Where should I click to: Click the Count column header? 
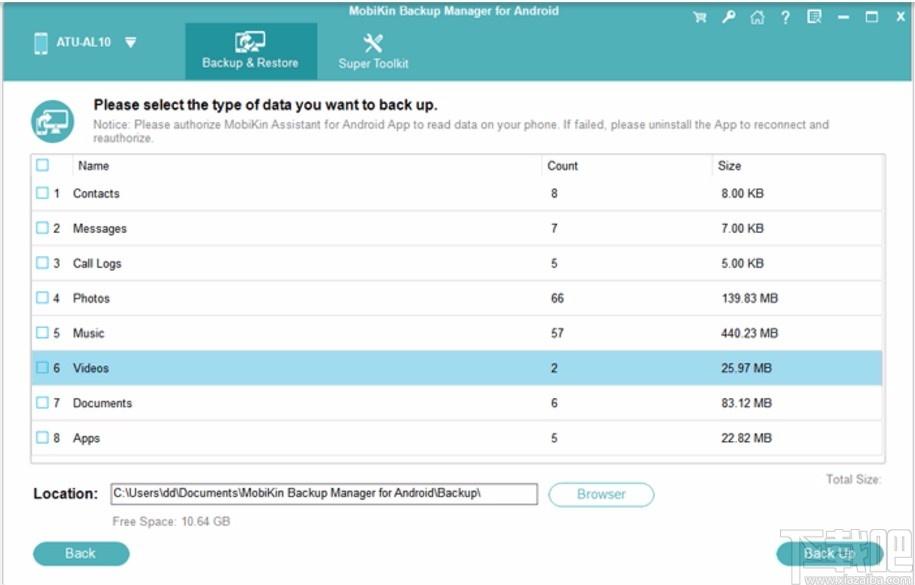(x=563, y=166)
